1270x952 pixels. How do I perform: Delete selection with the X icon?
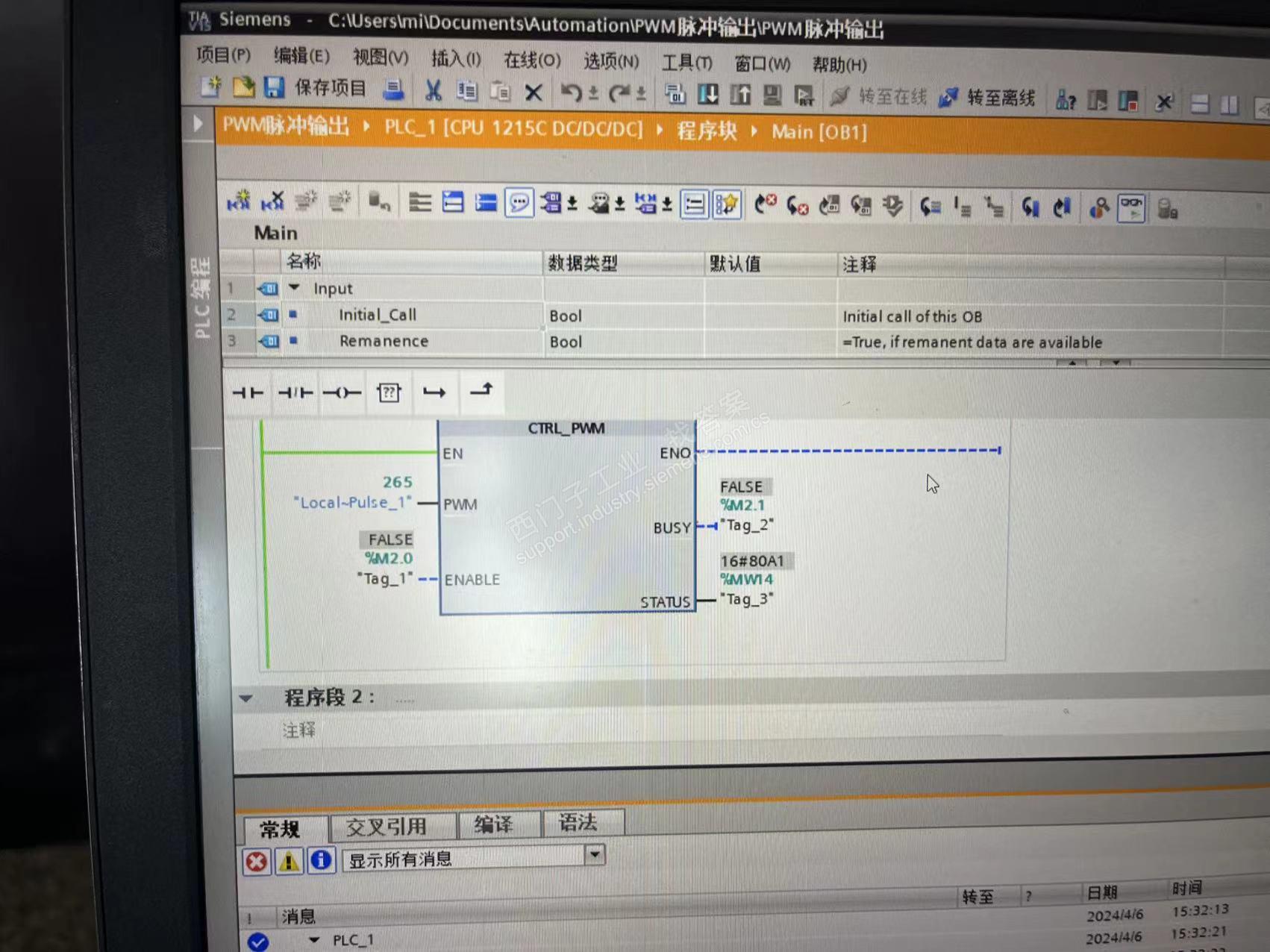534,93
